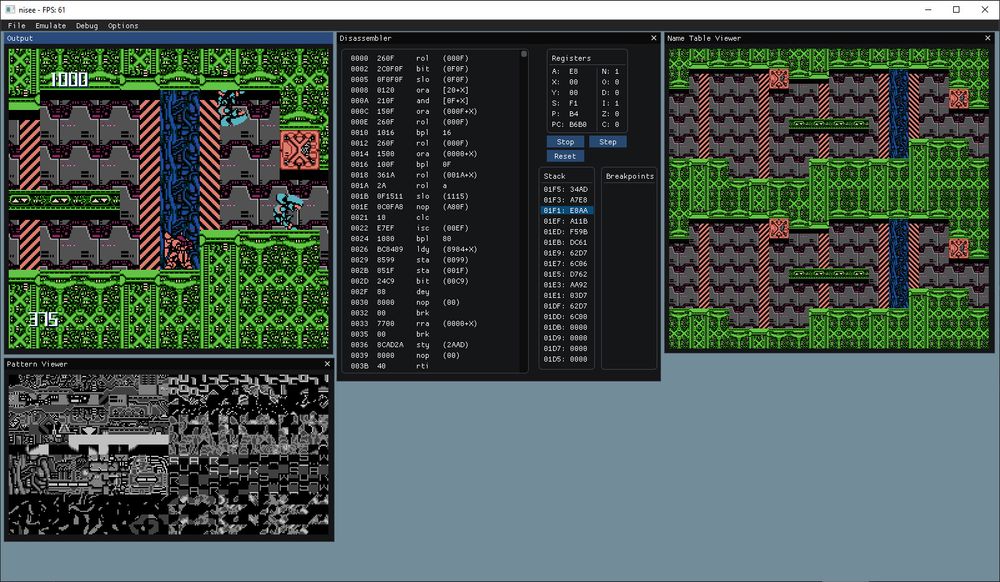Click the Step button in Disassembler
This screenshot has height=582, width=1000.
tap(608, 142)
